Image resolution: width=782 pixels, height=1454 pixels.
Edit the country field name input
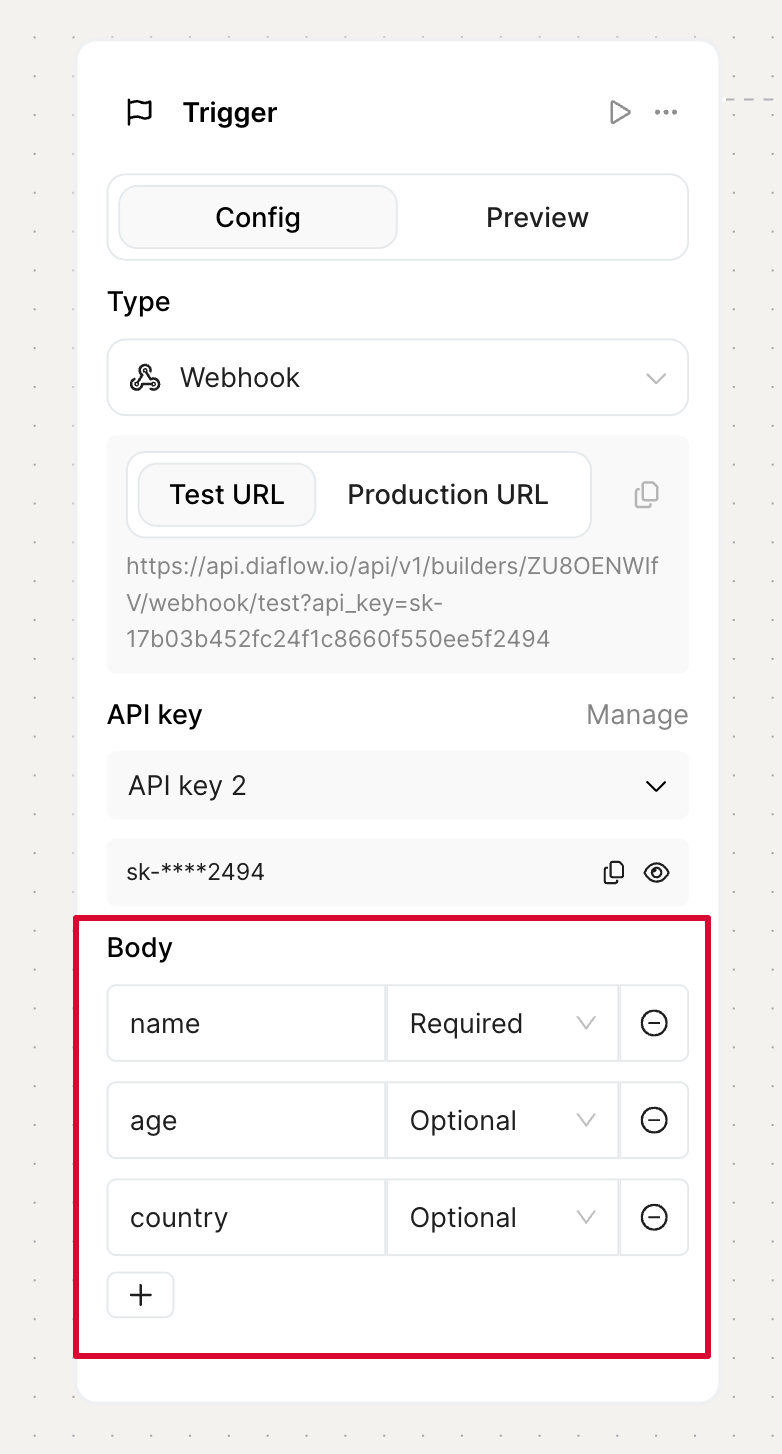click(x=246, y=1217)
